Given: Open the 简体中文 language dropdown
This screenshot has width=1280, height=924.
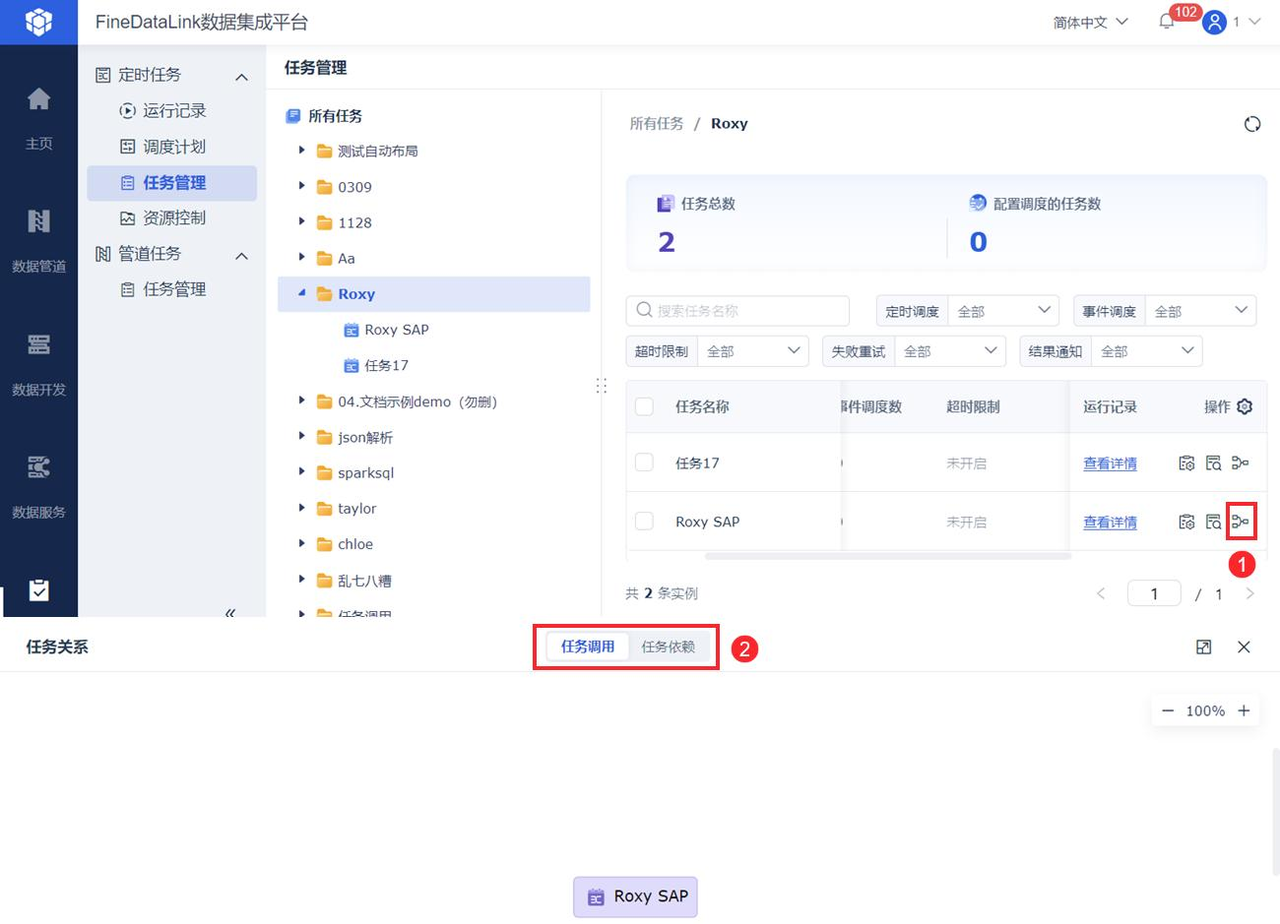Looking at the screenshot, I should click(x=1090, y=22).
